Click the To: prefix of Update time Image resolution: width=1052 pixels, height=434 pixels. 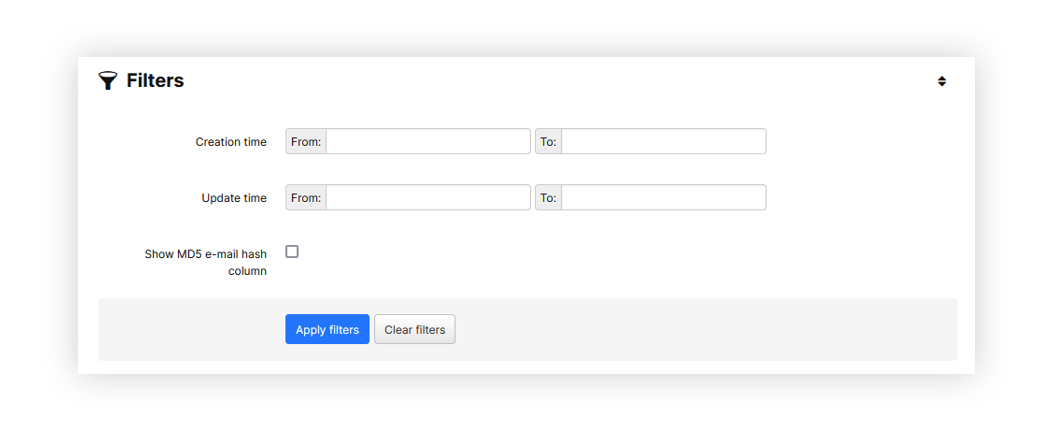[x=548, y=198]
